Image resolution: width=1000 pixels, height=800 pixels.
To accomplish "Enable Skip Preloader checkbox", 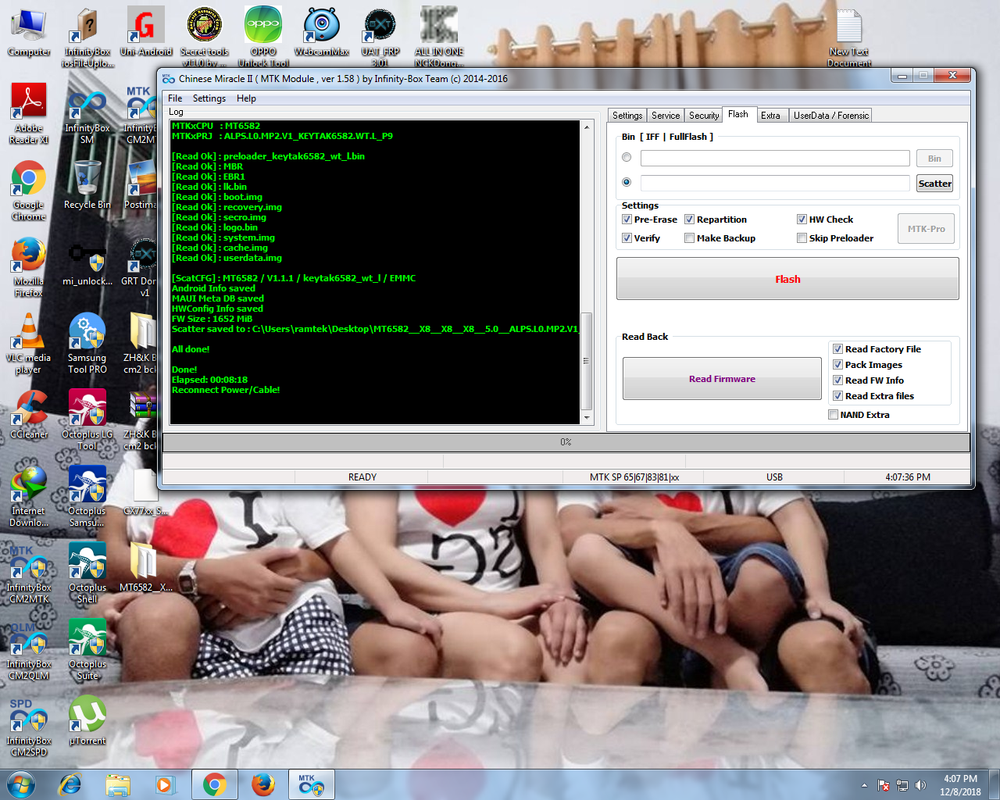I will [x=802, y=238].
